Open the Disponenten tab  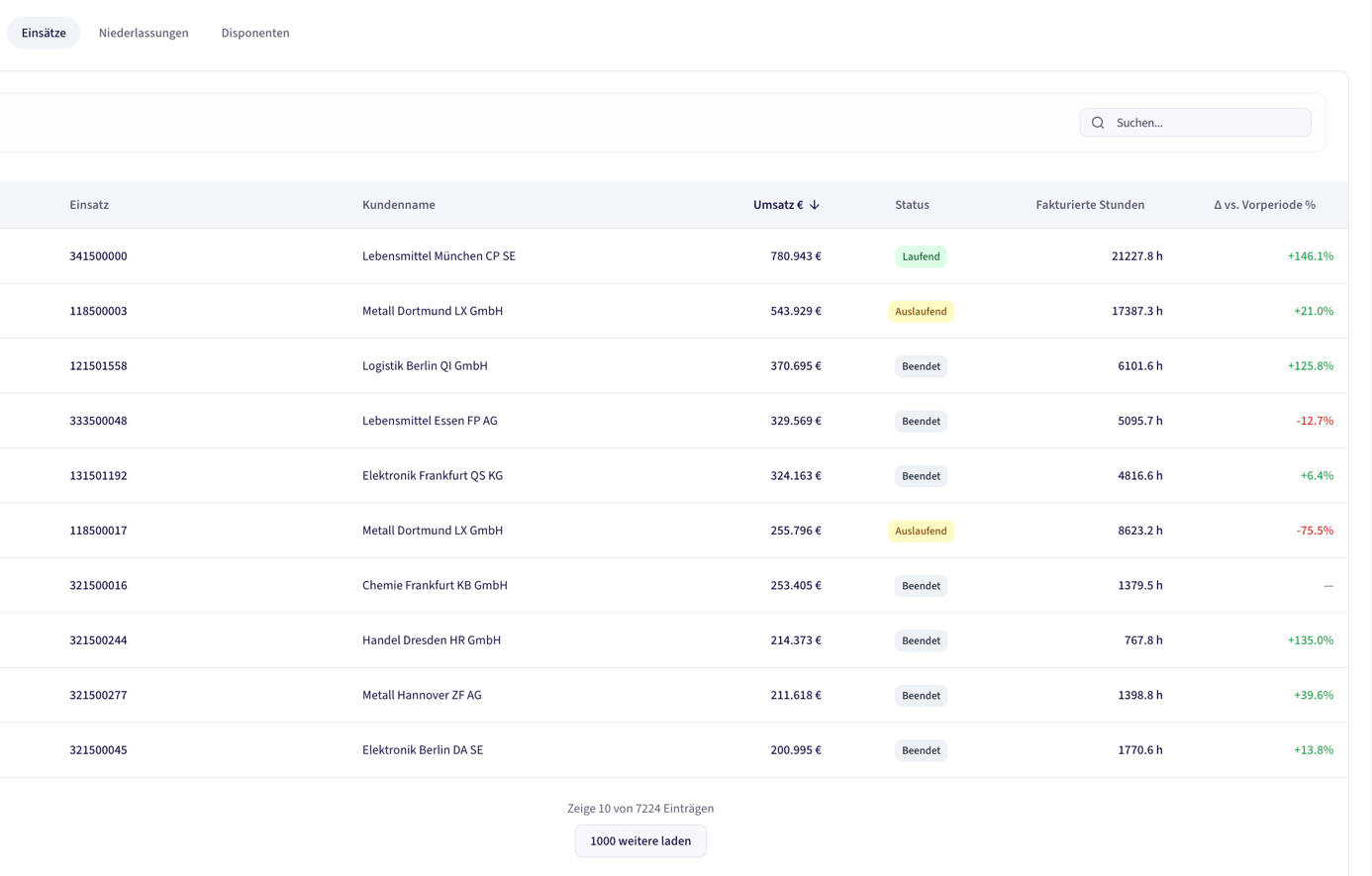coord(255,33)
